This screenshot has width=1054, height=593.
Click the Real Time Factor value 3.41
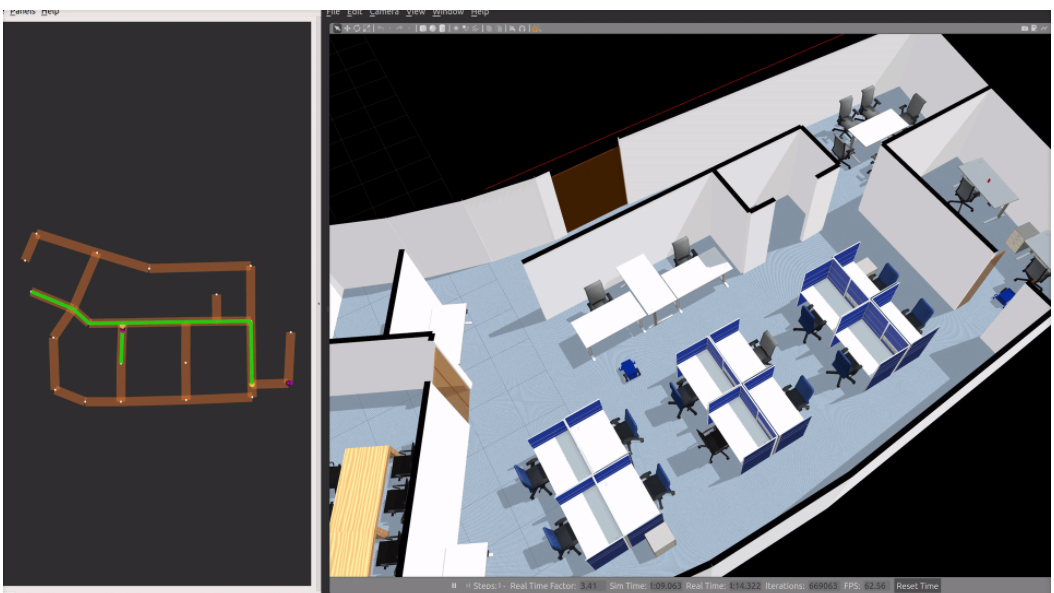tap(592, 586)
